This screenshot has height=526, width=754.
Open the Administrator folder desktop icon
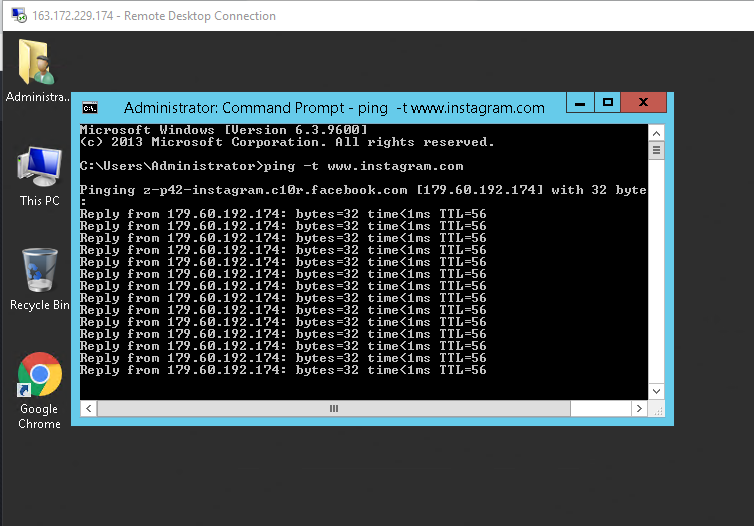[37, 70]
